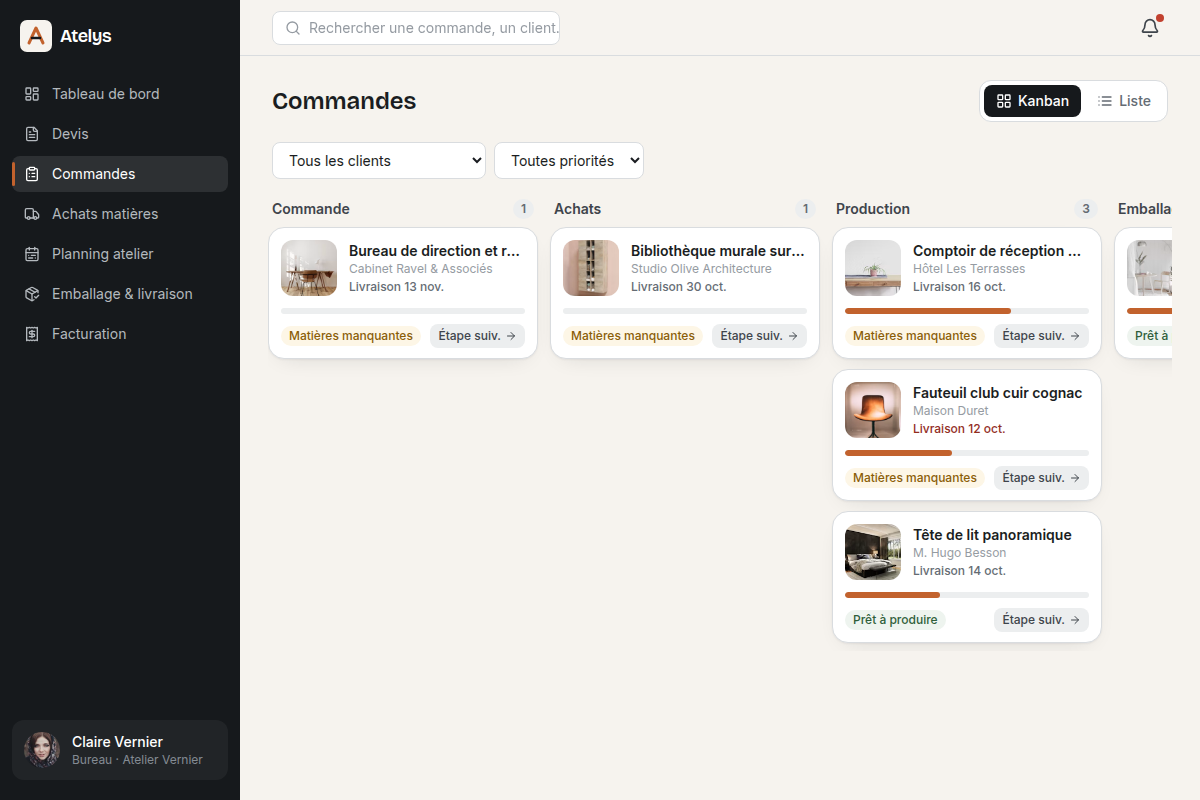Open Bibliothèque murale thumbnail image
The image size is (1200, 800).
pos(591,268)
